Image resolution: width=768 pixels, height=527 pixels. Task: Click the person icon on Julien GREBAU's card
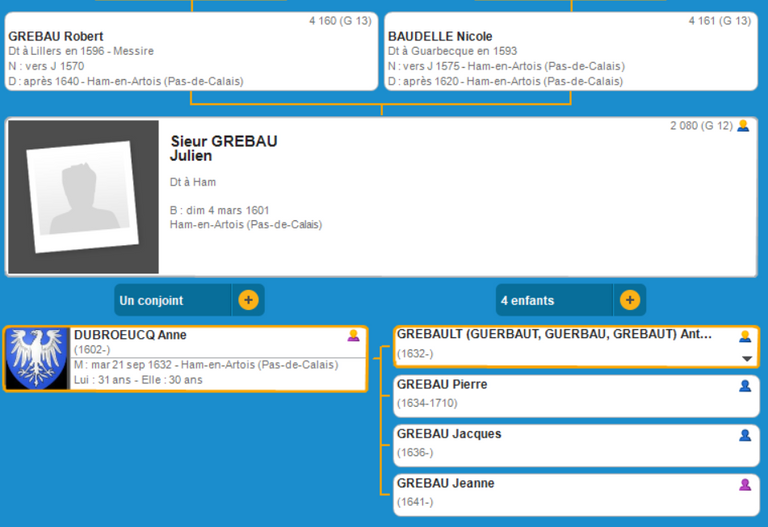743,126
